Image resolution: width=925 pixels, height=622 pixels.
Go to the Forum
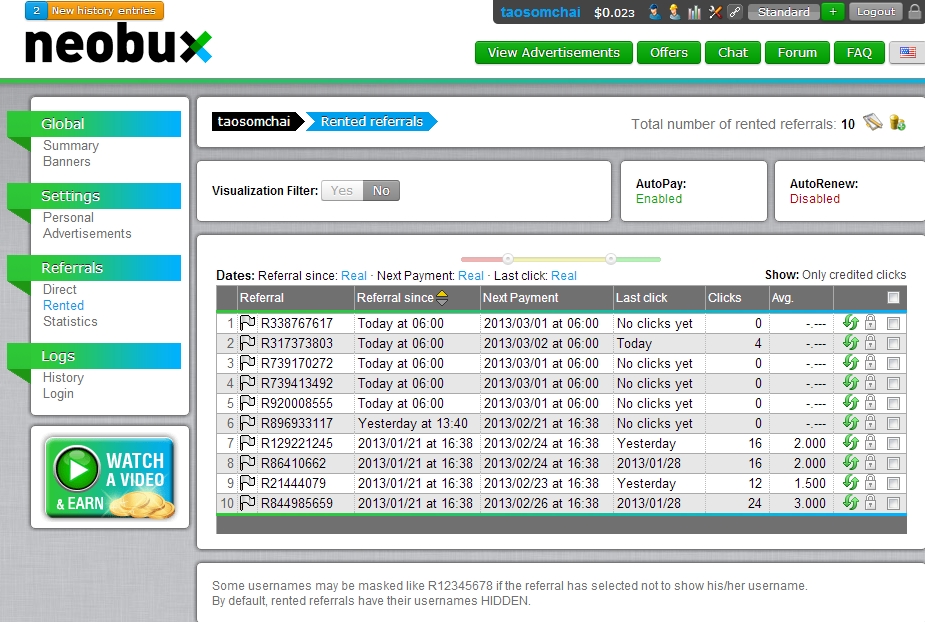[797, 53]
